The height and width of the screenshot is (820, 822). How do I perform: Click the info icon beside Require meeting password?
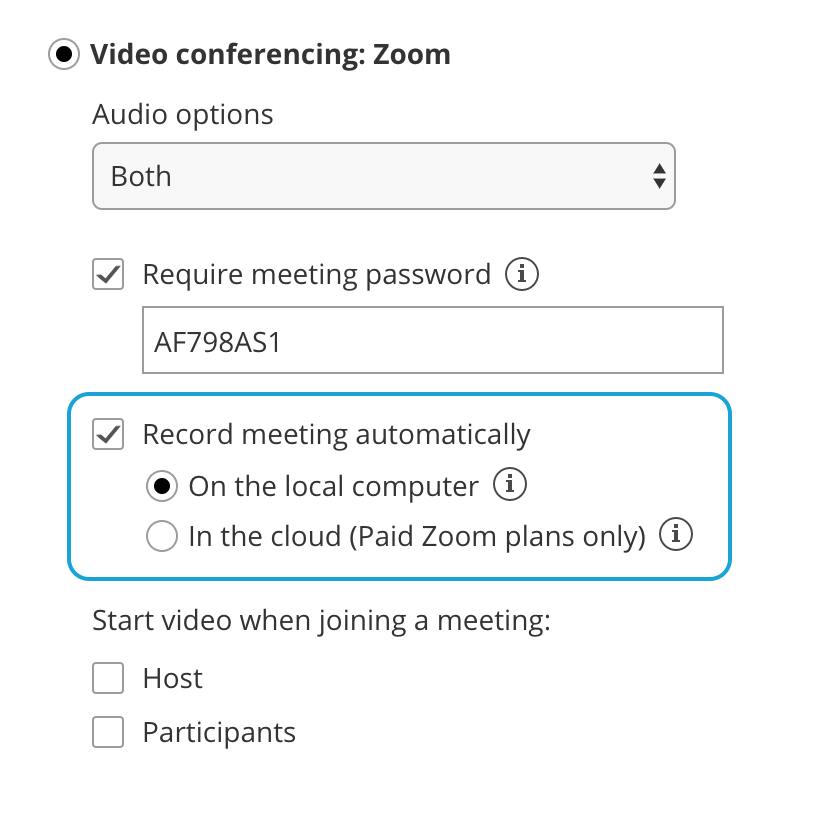520,274
